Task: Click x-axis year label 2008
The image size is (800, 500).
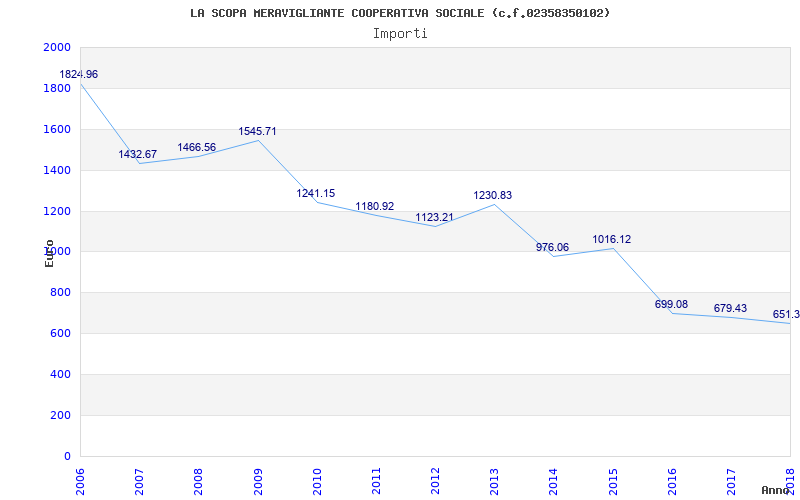Action: click(x=198, y=482)
